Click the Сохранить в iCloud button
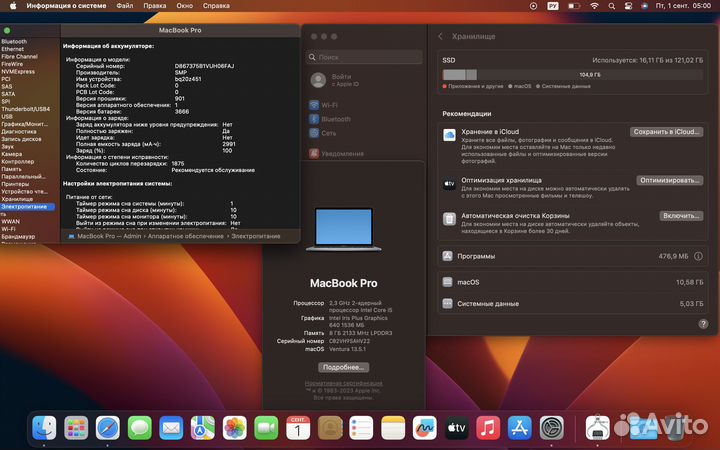The height and width of the screenshot is (450, 720). click(x=666, y=132)
